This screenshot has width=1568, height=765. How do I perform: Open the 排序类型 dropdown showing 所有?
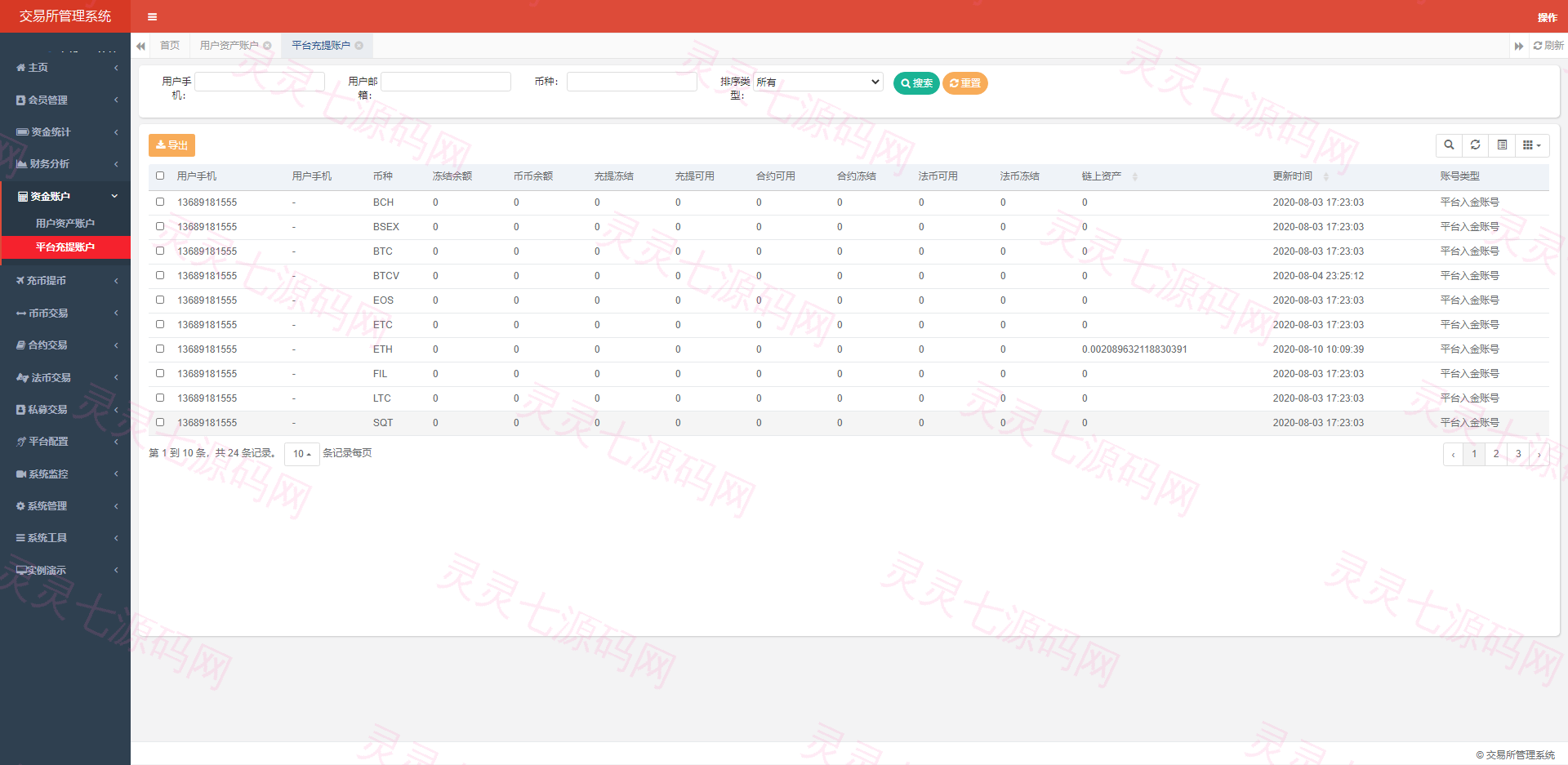tap(818, 82)
